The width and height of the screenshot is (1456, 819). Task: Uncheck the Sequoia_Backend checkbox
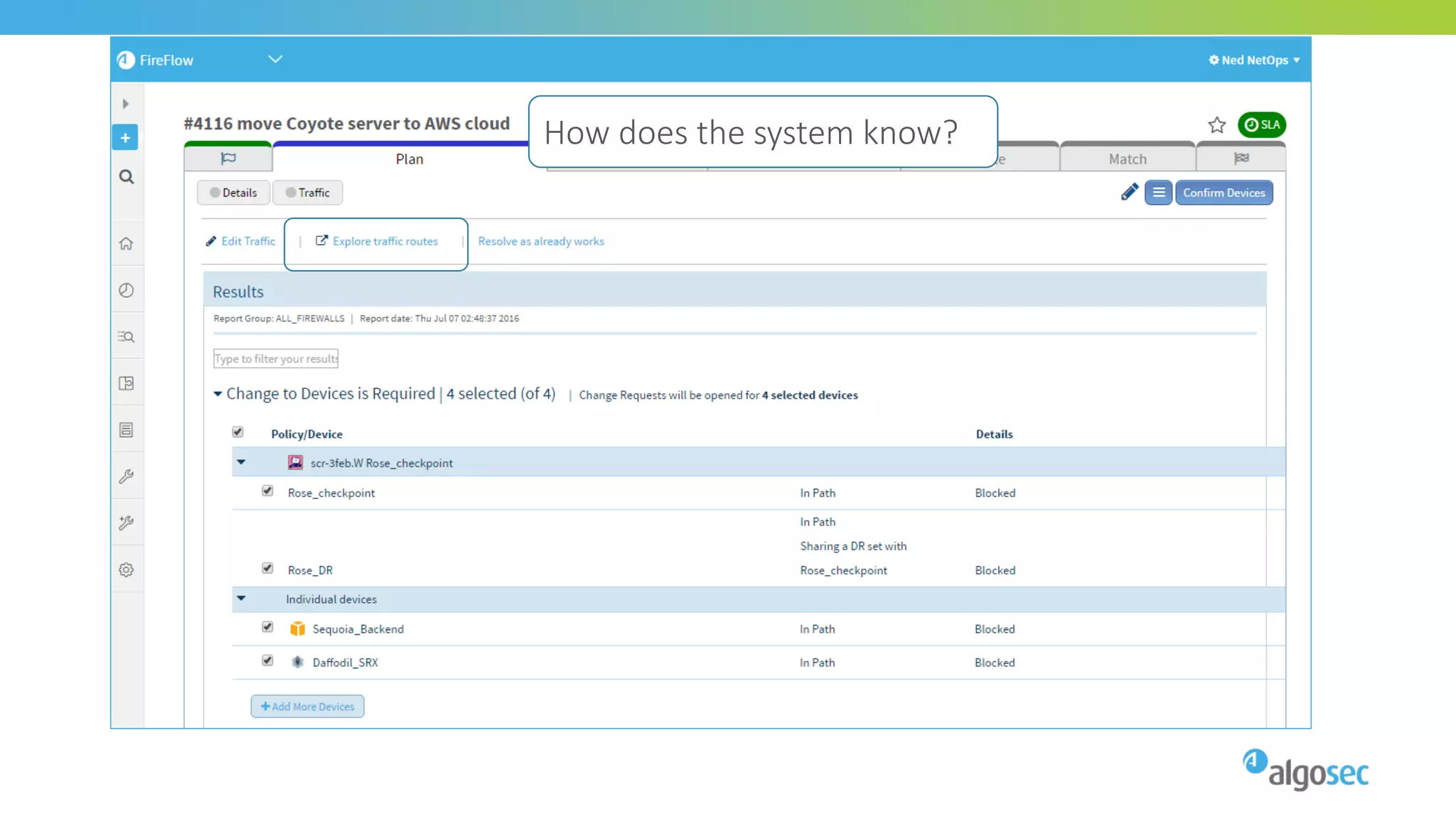267,627
